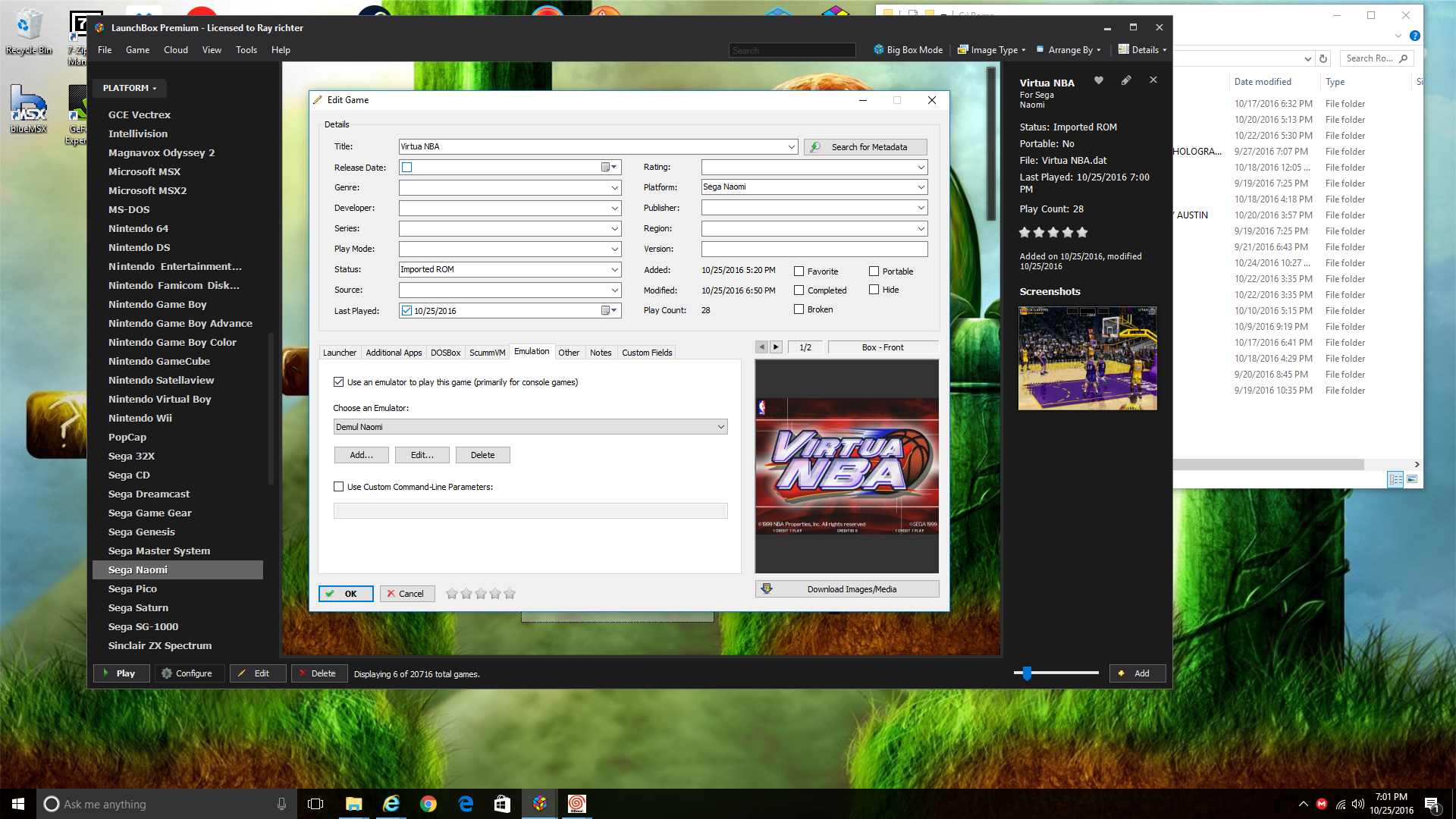Open the Last Played calendar picker

click(x=610, y=310)
